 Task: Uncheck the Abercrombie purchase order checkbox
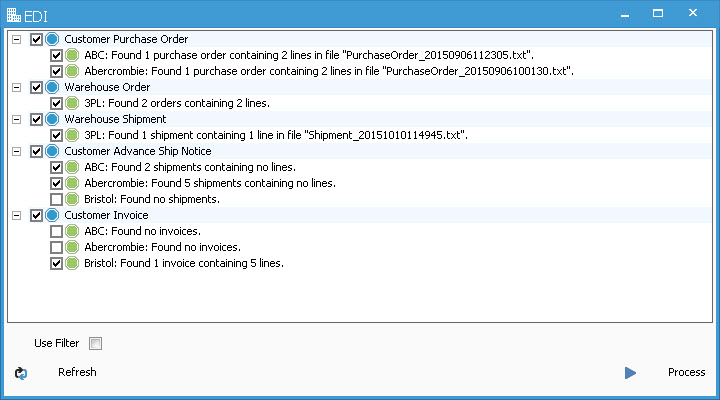click(x=56, y=72)
